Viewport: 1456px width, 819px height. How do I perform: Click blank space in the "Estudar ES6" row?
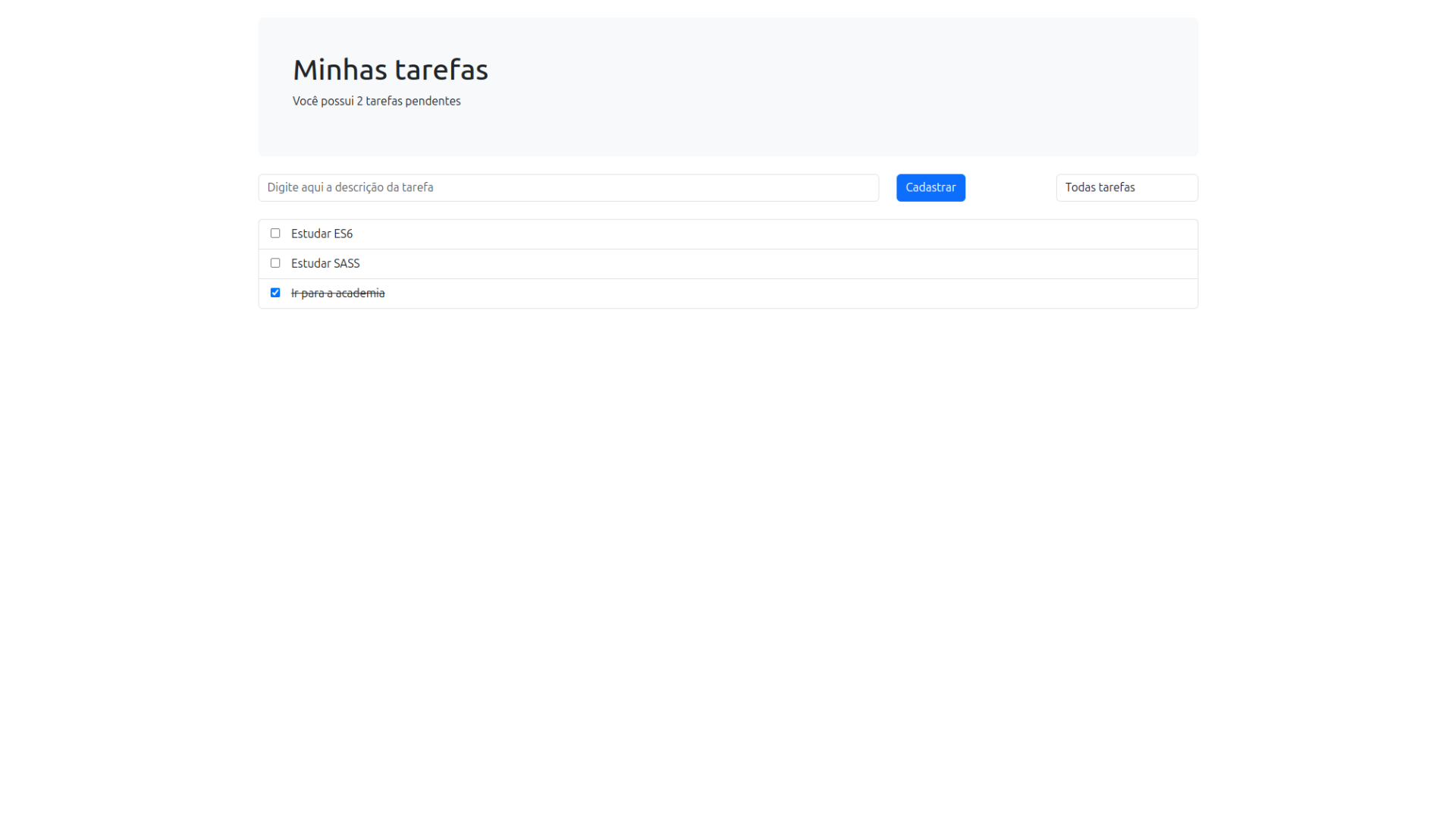758,234
